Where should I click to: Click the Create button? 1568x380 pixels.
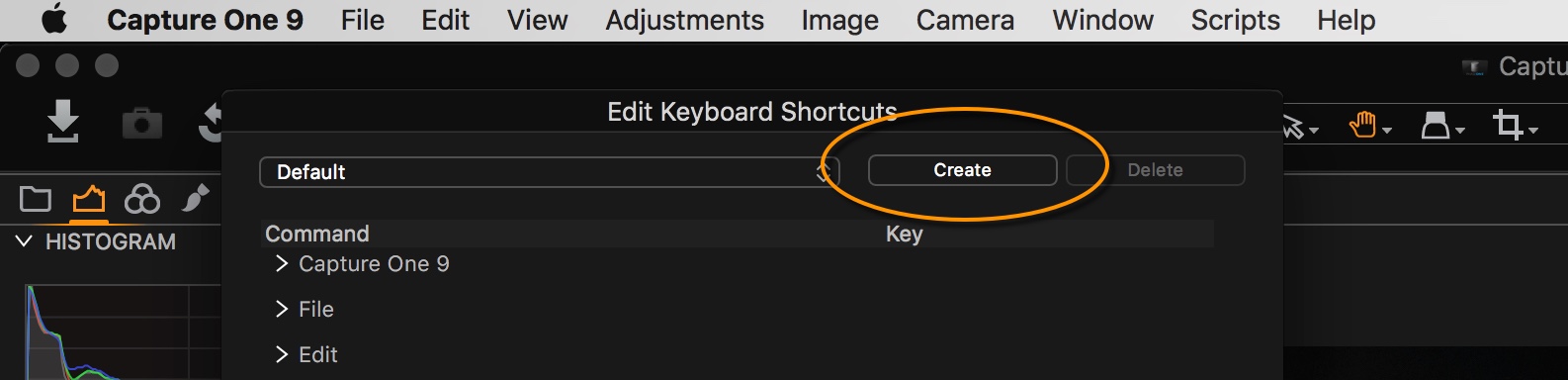click(962, 170)
